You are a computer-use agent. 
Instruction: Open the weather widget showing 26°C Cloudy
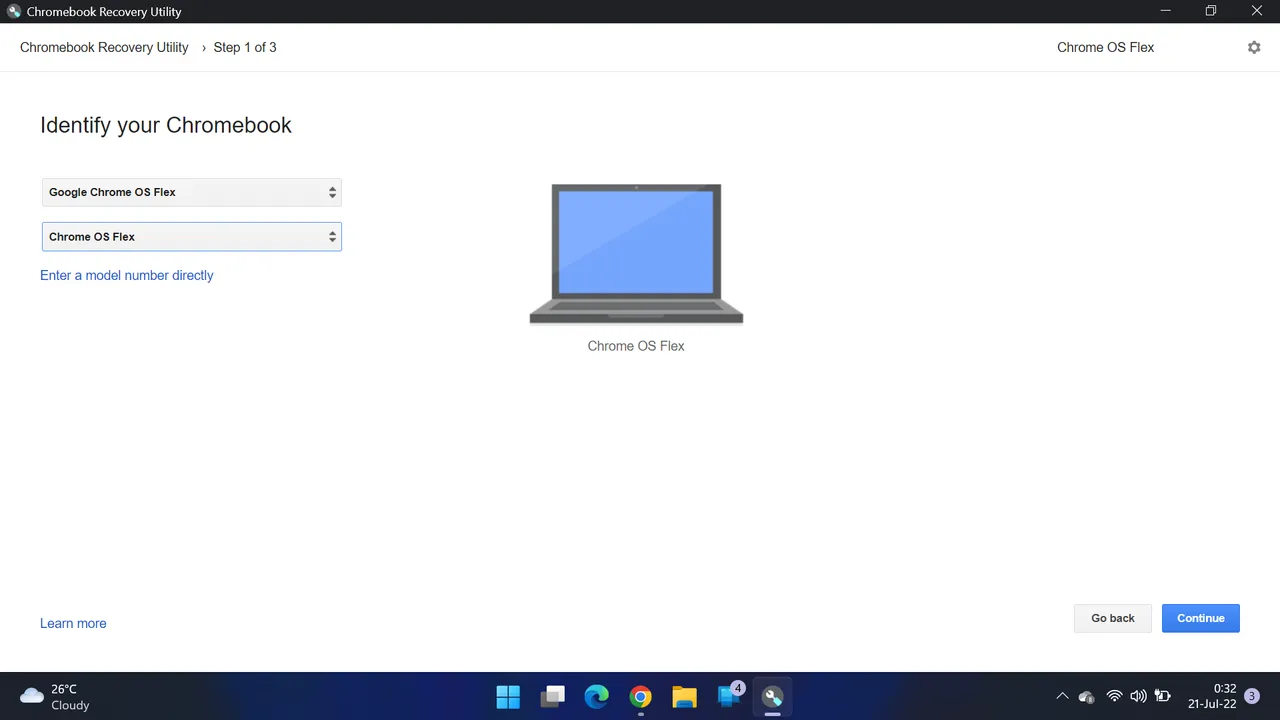[55, 696]
